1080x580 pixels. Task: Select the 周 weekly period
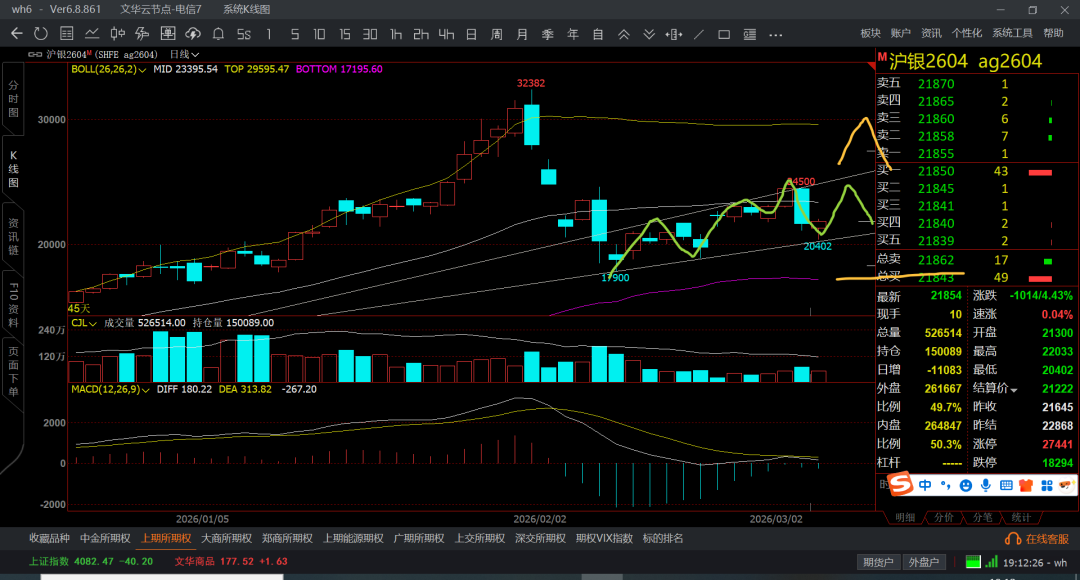click(x=497, y=33)
